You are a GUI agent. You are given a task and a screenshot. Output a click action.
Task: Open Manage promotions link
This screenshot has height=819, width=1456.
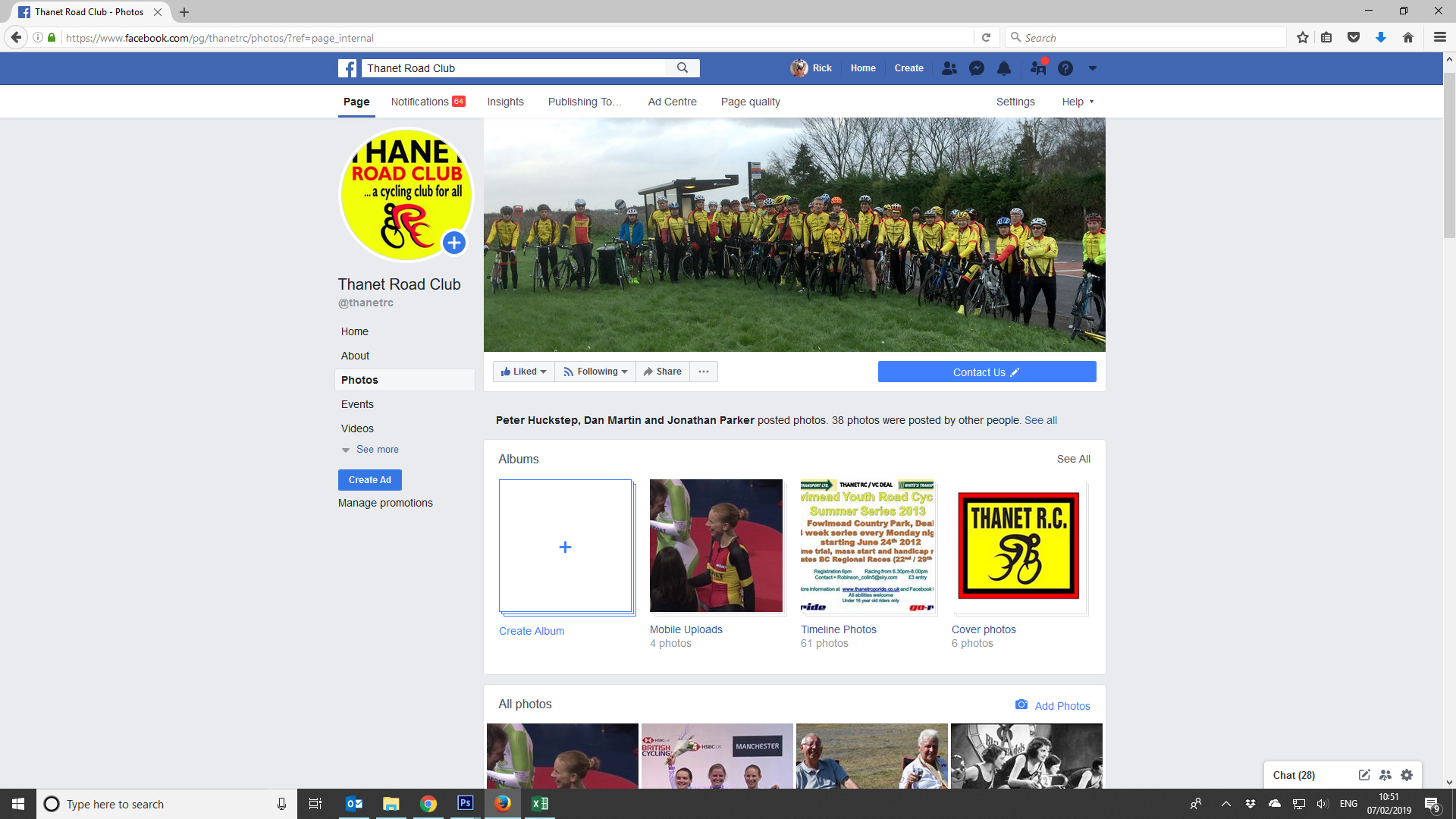click(x=385, y=503)
